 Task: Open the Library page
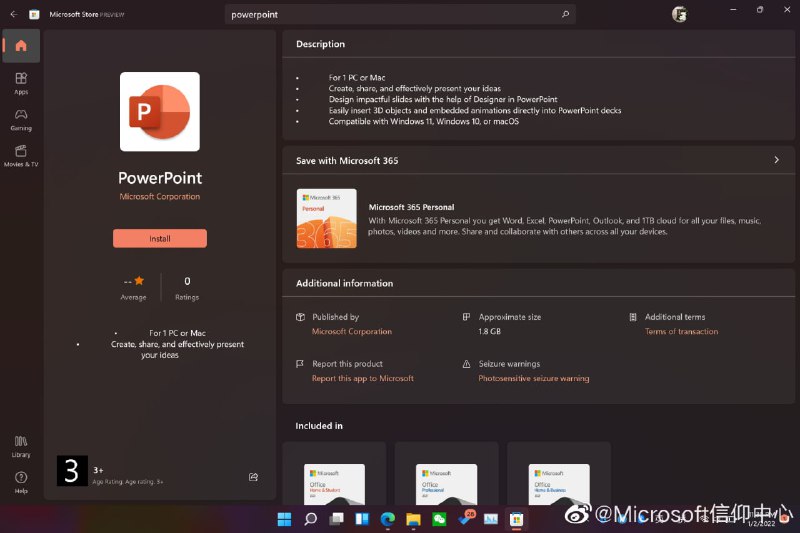(21, 446)
